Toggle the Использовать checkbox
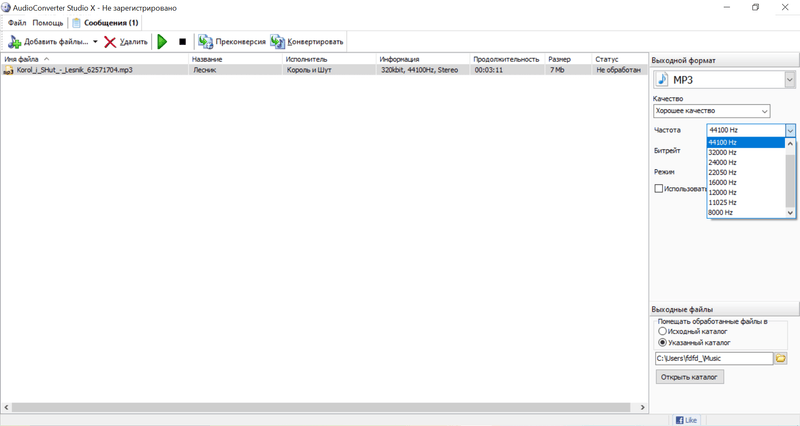Viewport: 800px width, 426px height. (659, 189)
